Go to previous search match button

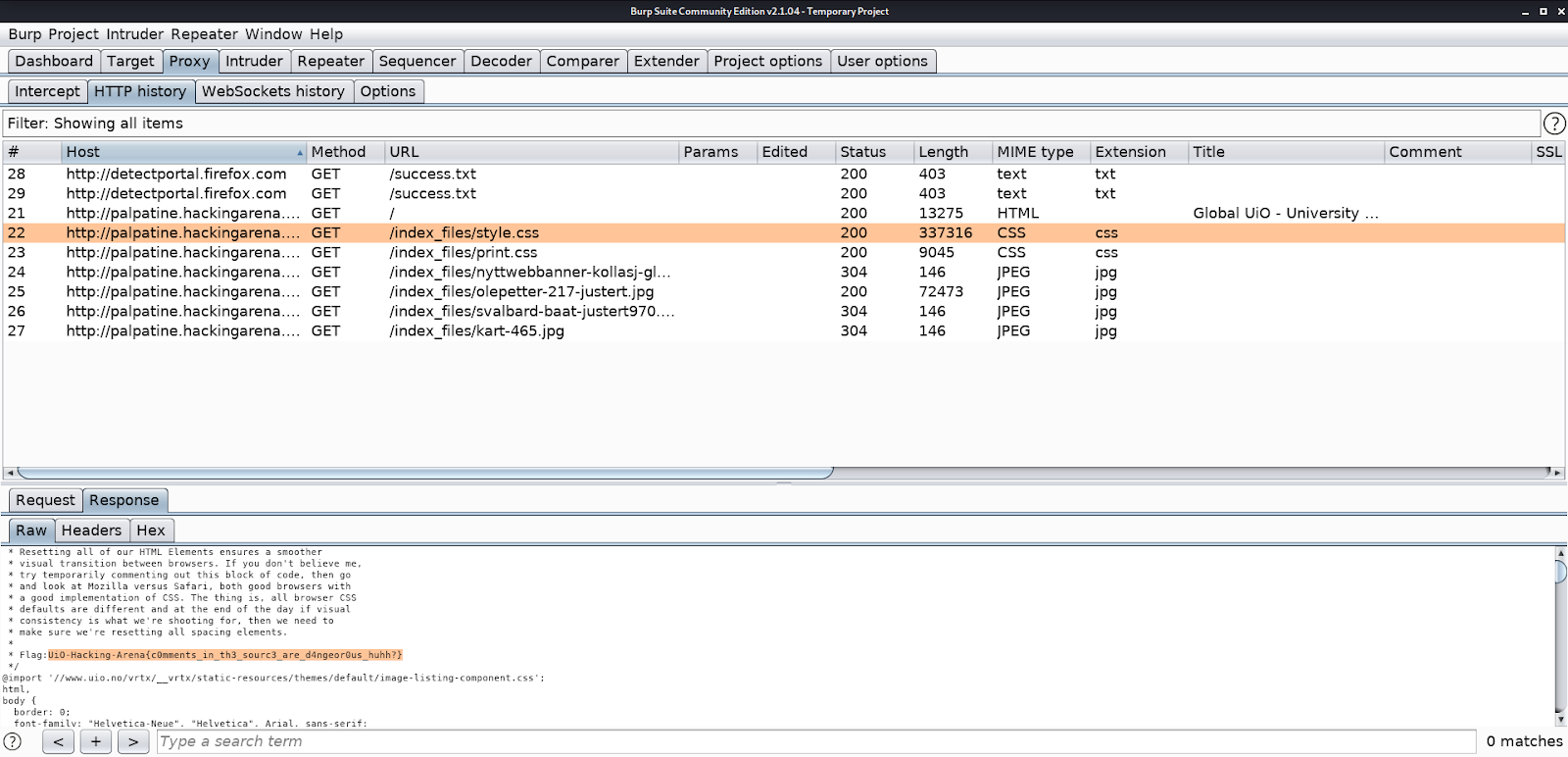click(x=58, y=741)
